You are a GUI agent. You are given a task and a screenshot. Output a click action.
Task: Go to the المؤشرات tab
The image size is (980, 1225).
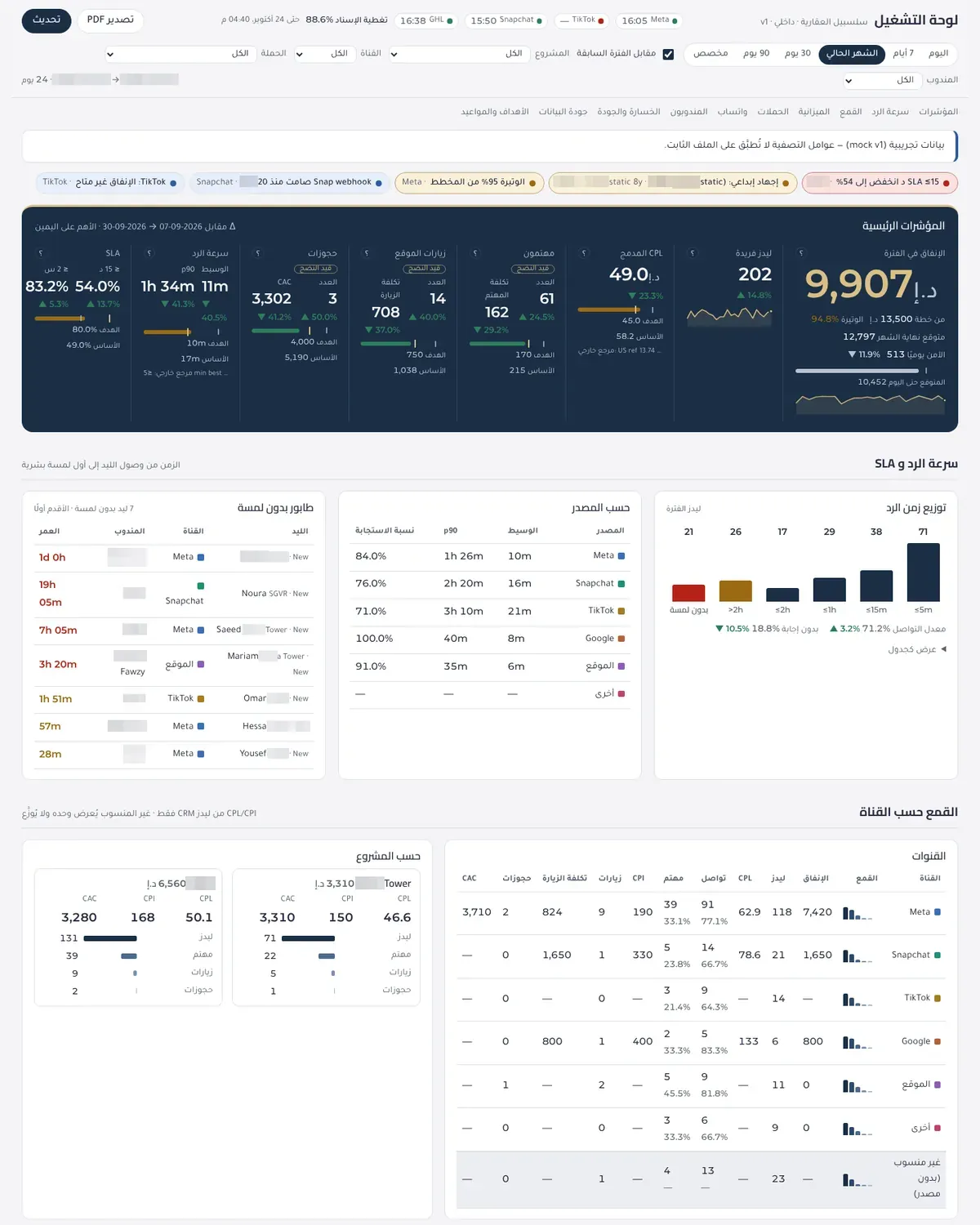coord(938,112)
